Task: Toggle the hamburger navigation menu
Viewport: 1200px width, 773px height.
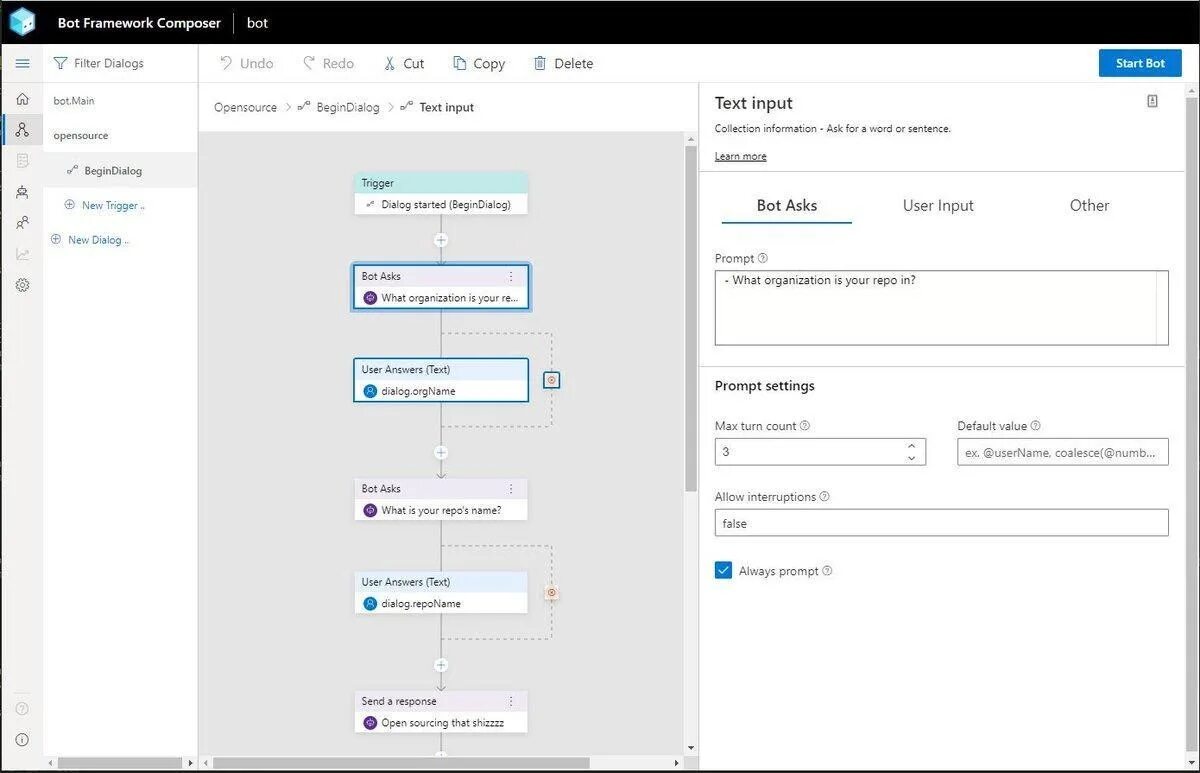Action: click(x=22, y=63)
